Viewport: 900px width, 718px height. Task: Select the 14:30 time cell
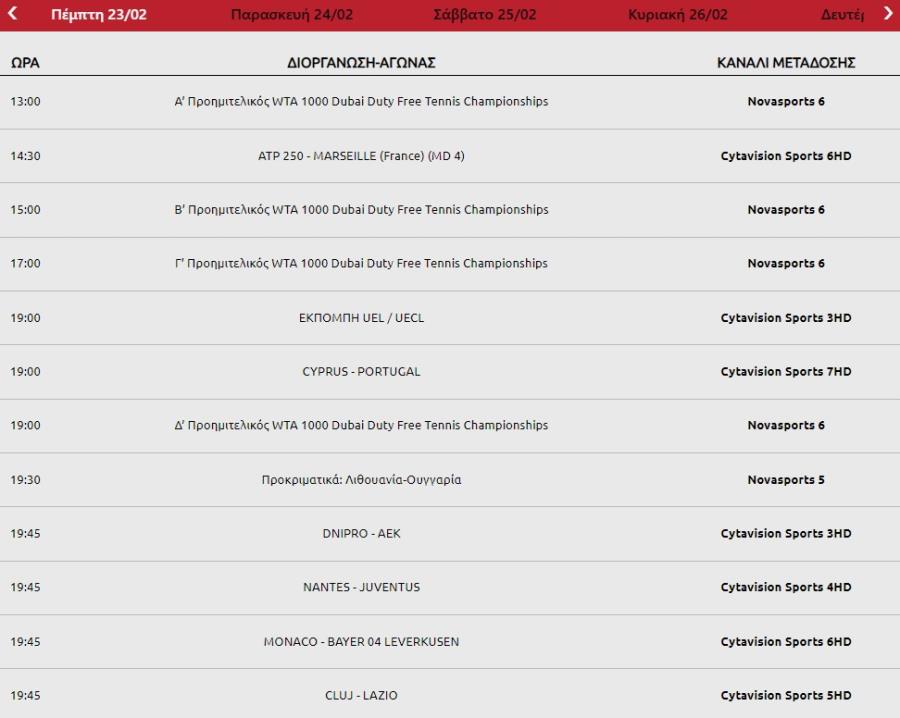(25, 156)
